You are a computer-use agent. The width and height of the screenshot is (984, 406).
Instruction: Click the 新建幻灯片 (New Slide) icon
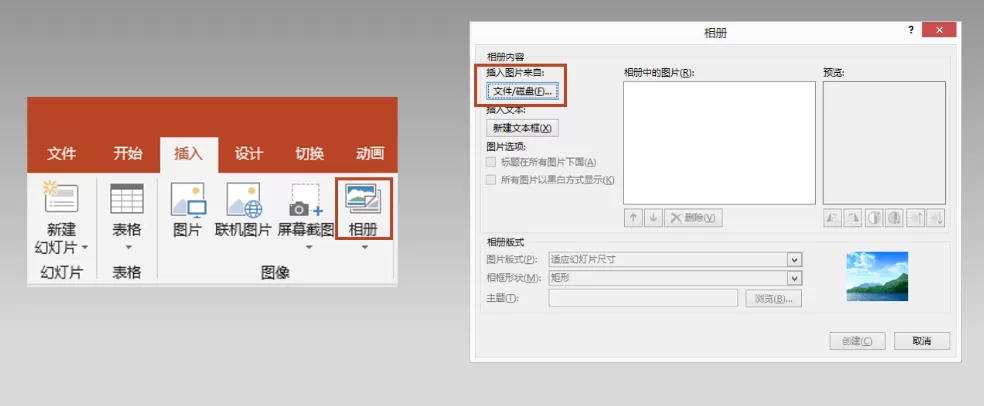point(60,198)
